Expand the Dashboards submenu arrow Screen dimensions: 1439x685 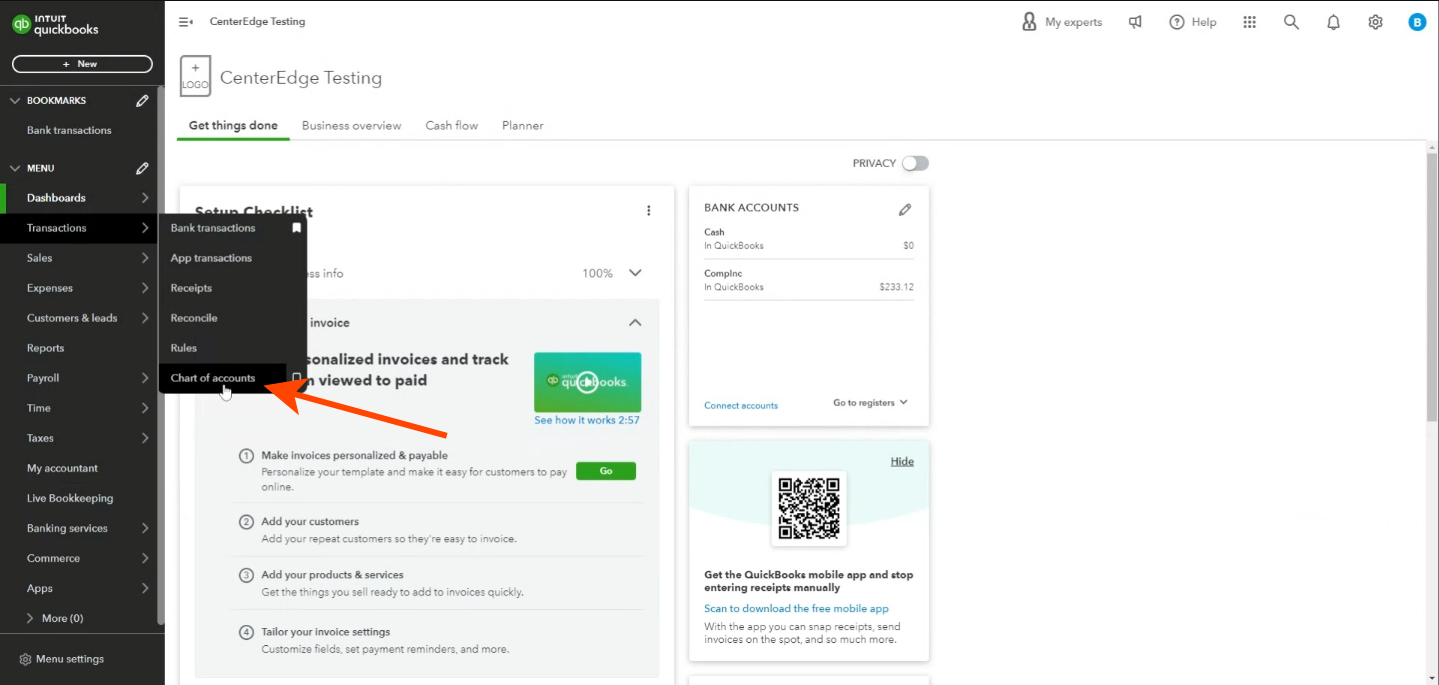(145, 198)
